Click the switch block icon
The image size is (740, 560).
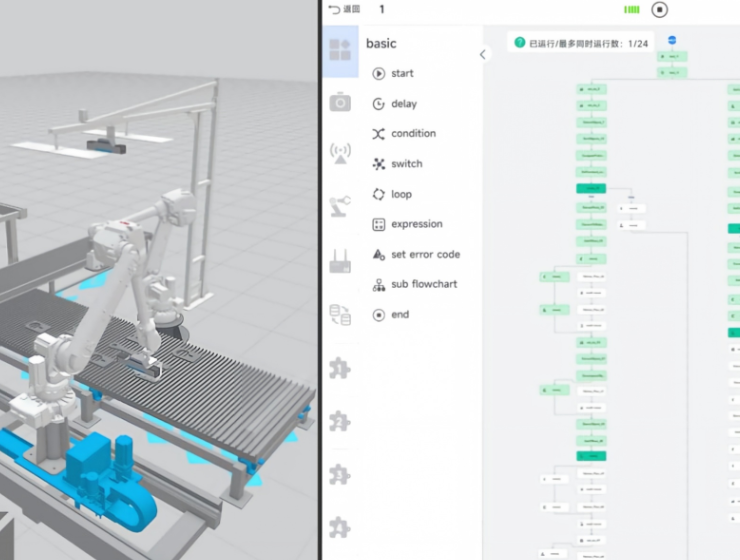pyautogui.click(x=378, y=164)
